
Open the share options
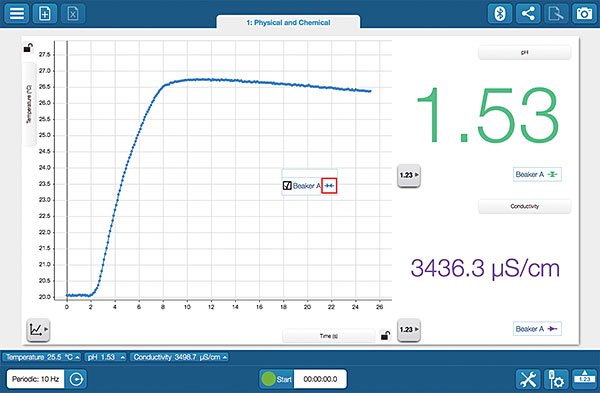point(528,14)
